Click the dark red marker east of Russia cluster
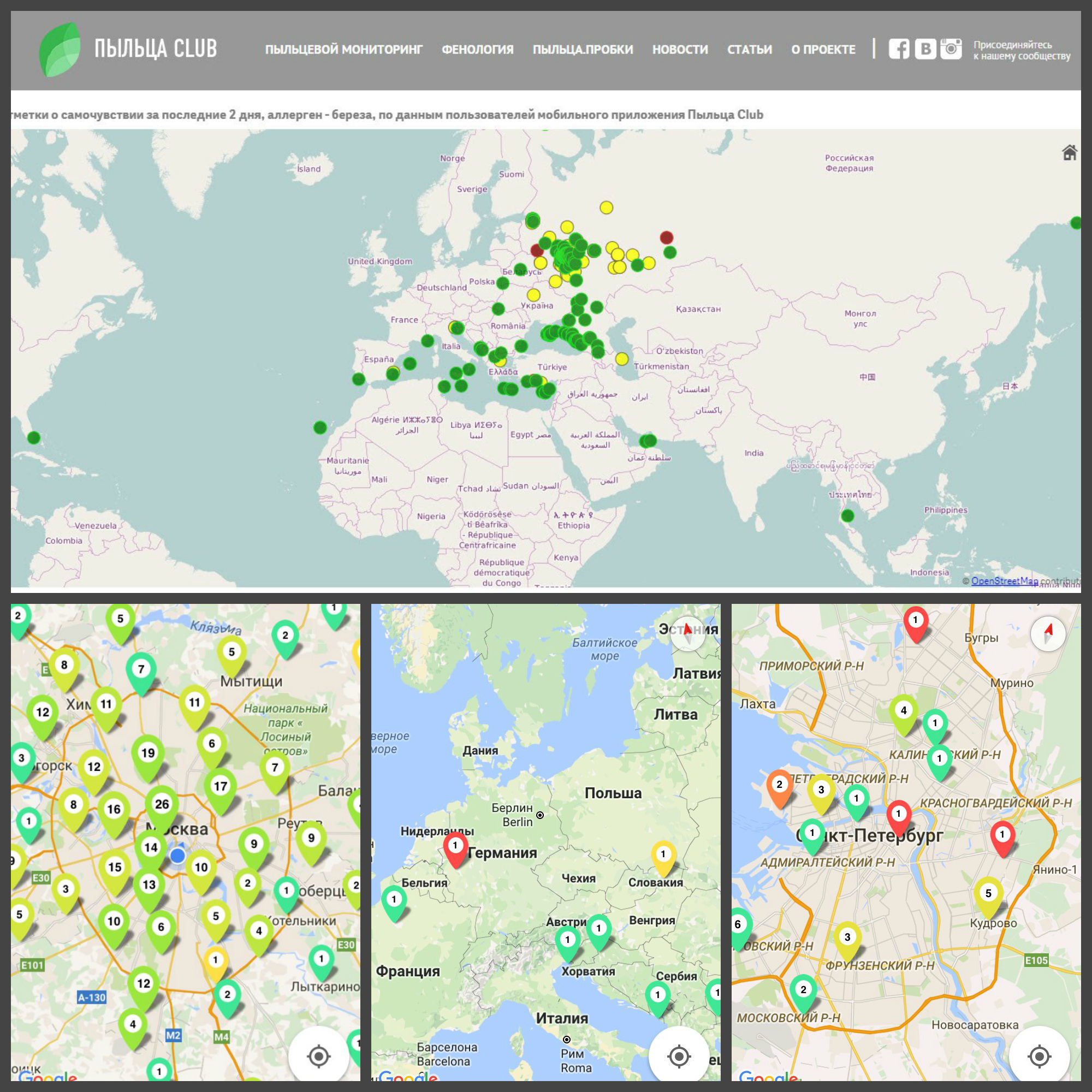This screenshot has height=1092, width=1092. click(666, 238)
